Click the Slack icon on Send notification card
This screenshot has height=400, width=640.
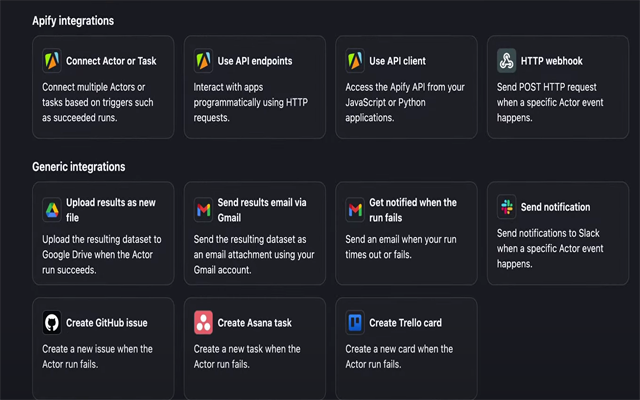tap(507, 207)
